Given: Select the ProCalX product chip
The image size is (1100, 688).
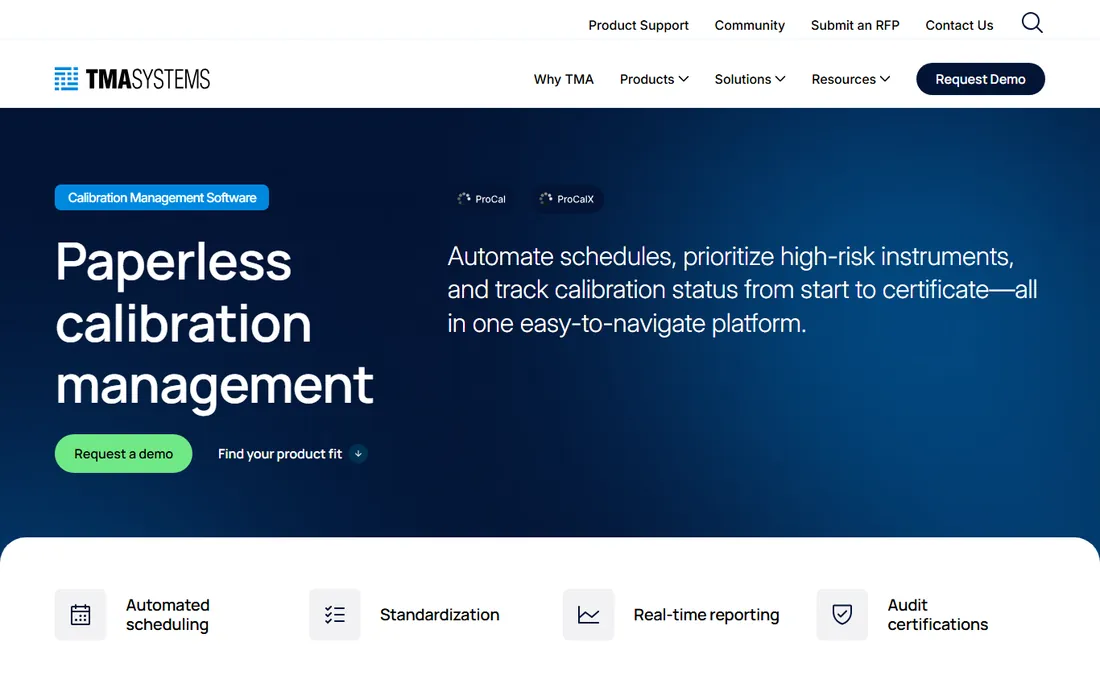Looking at the screenshot, I should (567, 199).
